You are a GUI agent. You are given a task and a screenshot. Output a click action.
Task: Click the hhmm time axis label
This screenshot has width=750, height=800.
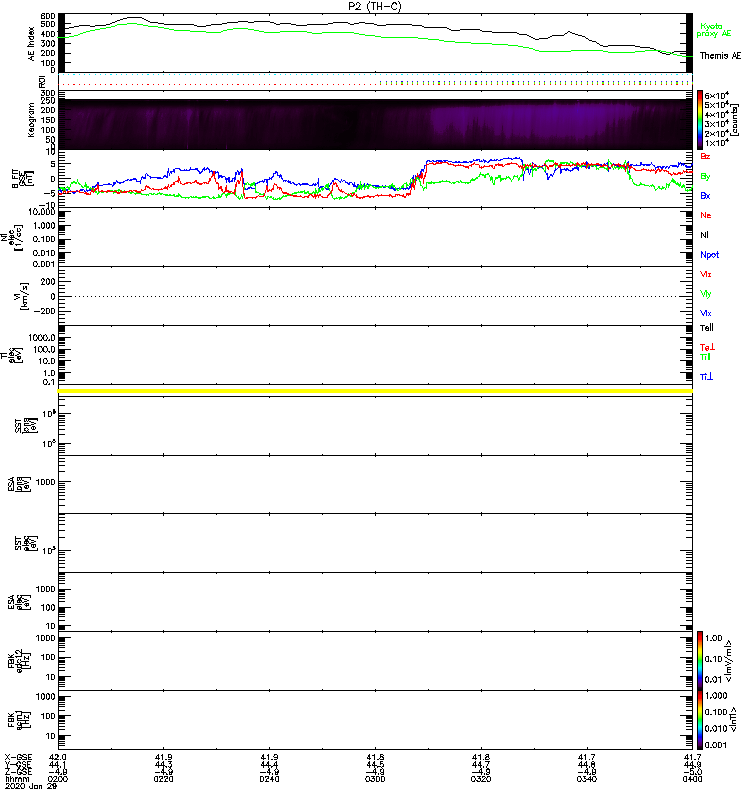coord(17,779)
